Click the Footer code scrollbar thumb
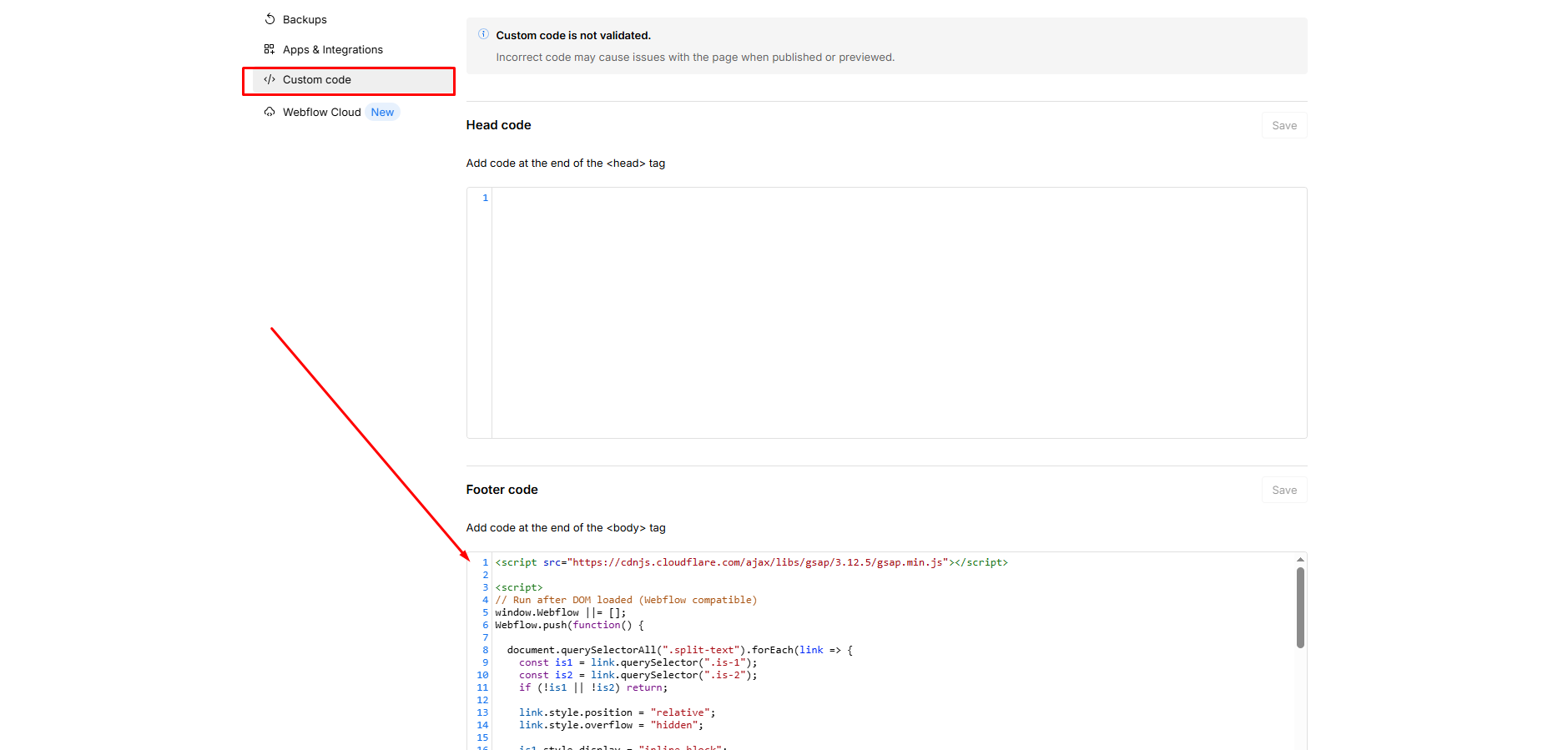This screenshot has width=1568, height=750. pos(1300,607)
